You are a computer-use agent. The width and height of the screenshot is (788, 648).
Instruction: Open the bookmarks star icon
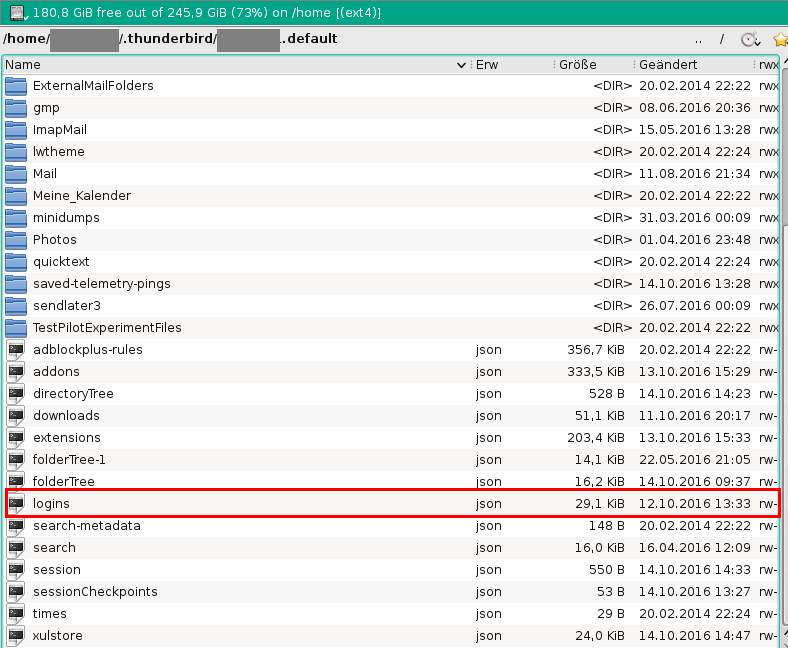tap(780, 40)
